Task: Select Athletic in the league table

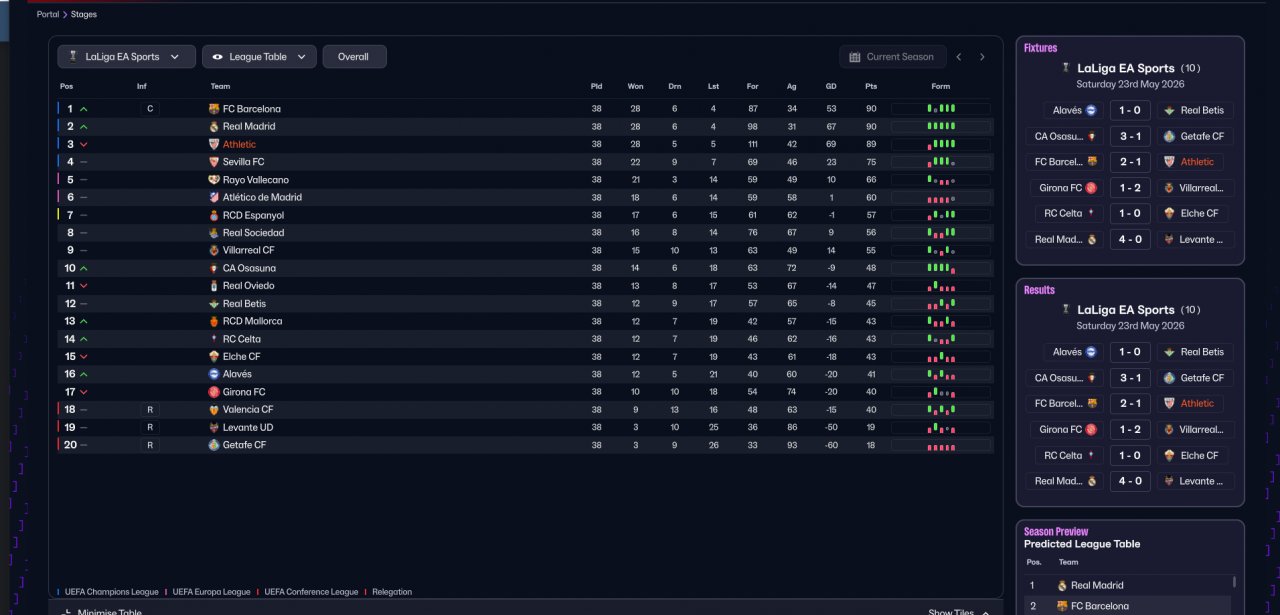Action: pos(239,144)
